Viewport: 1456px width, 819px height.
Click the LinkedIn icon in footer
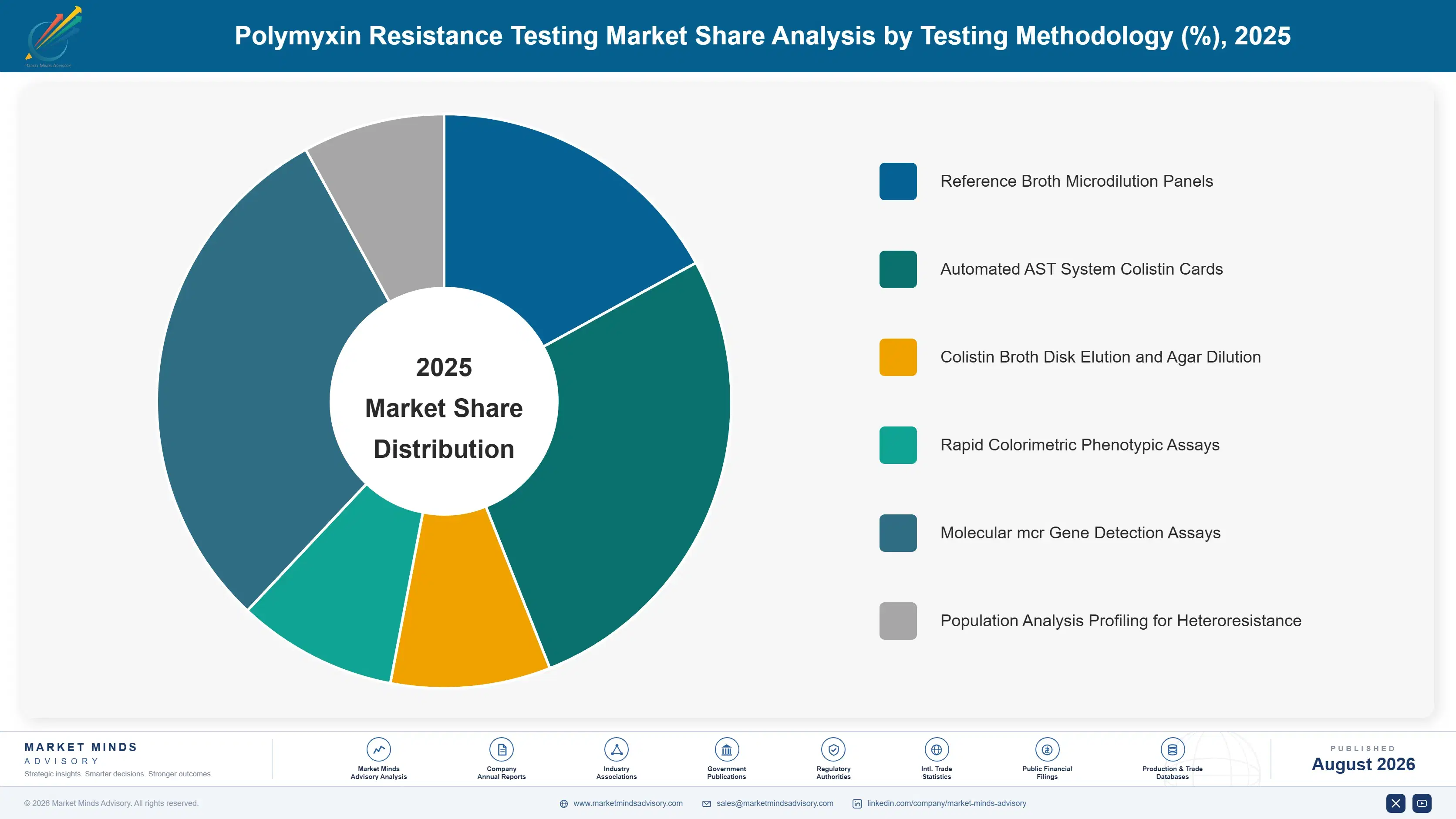click(x=857, y=804)
